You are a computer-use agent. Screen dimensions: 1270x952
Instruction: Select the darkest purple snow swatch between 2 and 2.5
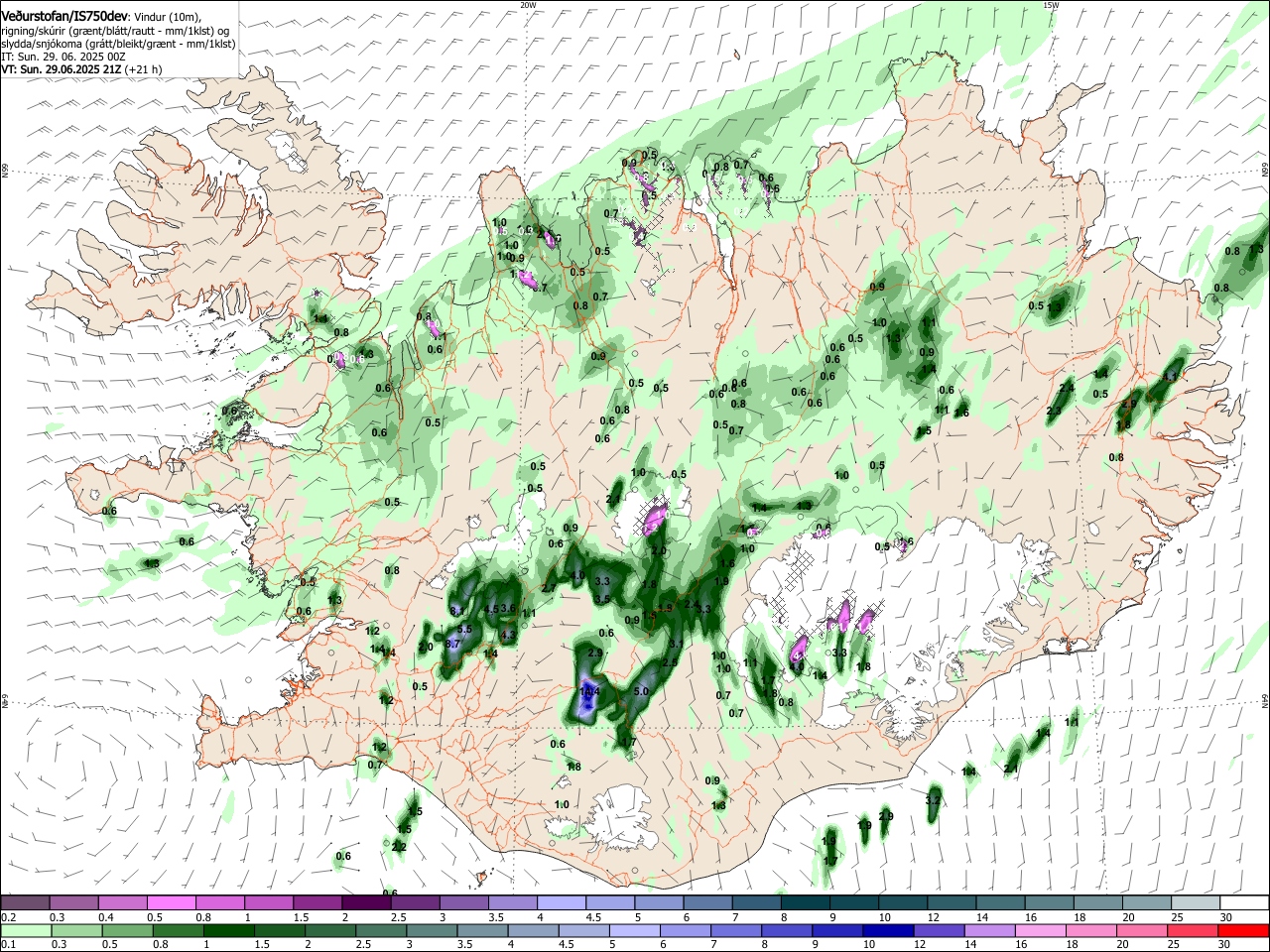pyautogui.click(x=366, y=902)
